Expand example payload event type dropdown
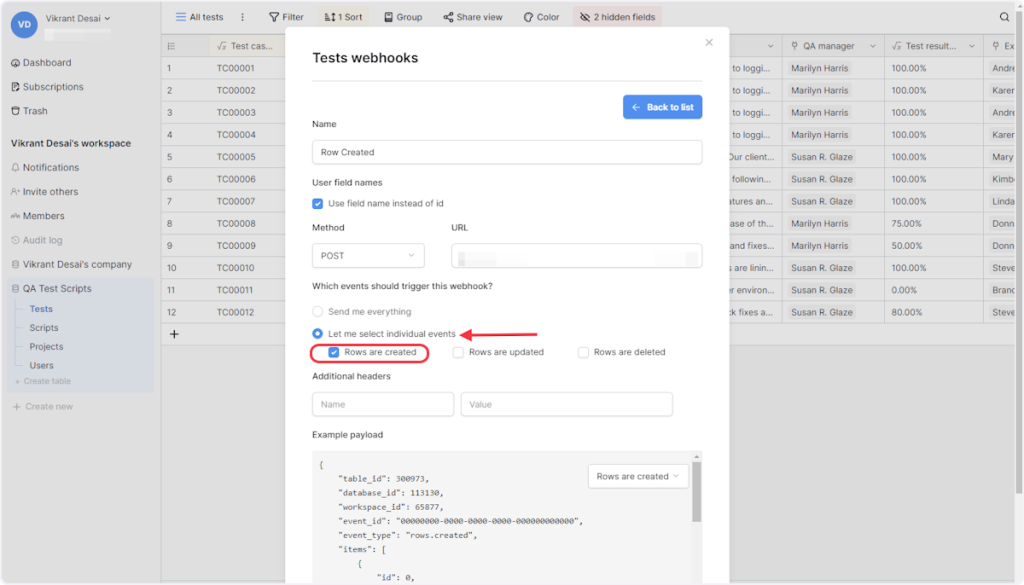The width and height of the screenshot is (1024, 585). 638,476
